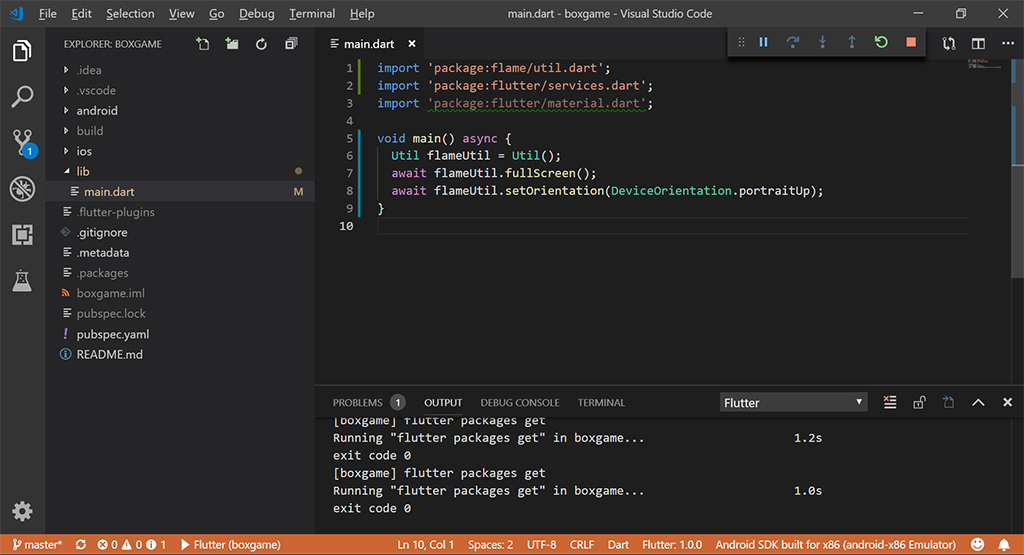Open the Source Control view
This screenshot has width=1024, height=555.
coord(22,143)
